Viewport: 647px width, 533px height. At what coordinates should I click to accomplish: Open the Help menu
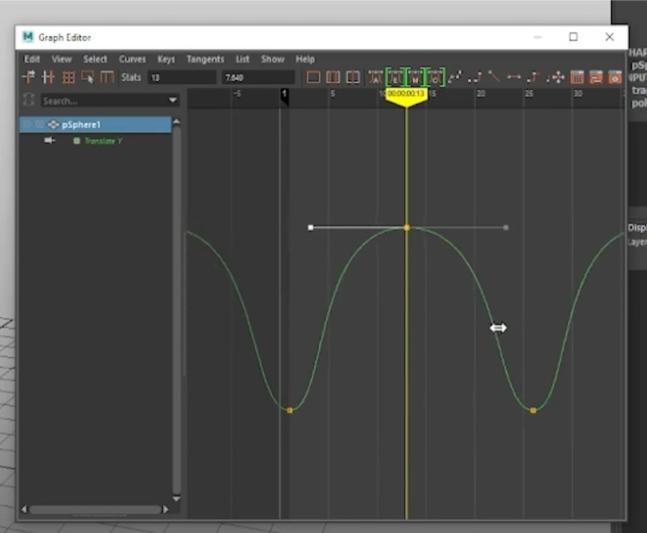305,59
